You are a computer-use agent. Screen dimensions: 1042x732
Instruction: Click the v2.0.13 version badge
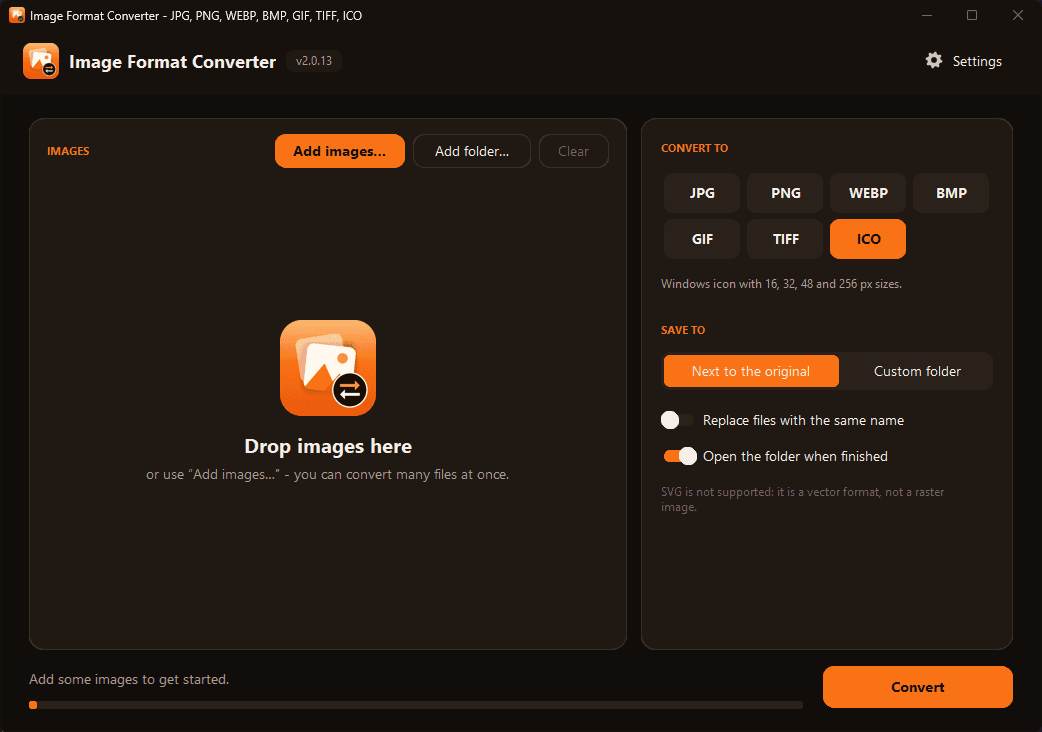tap(314, 61)
